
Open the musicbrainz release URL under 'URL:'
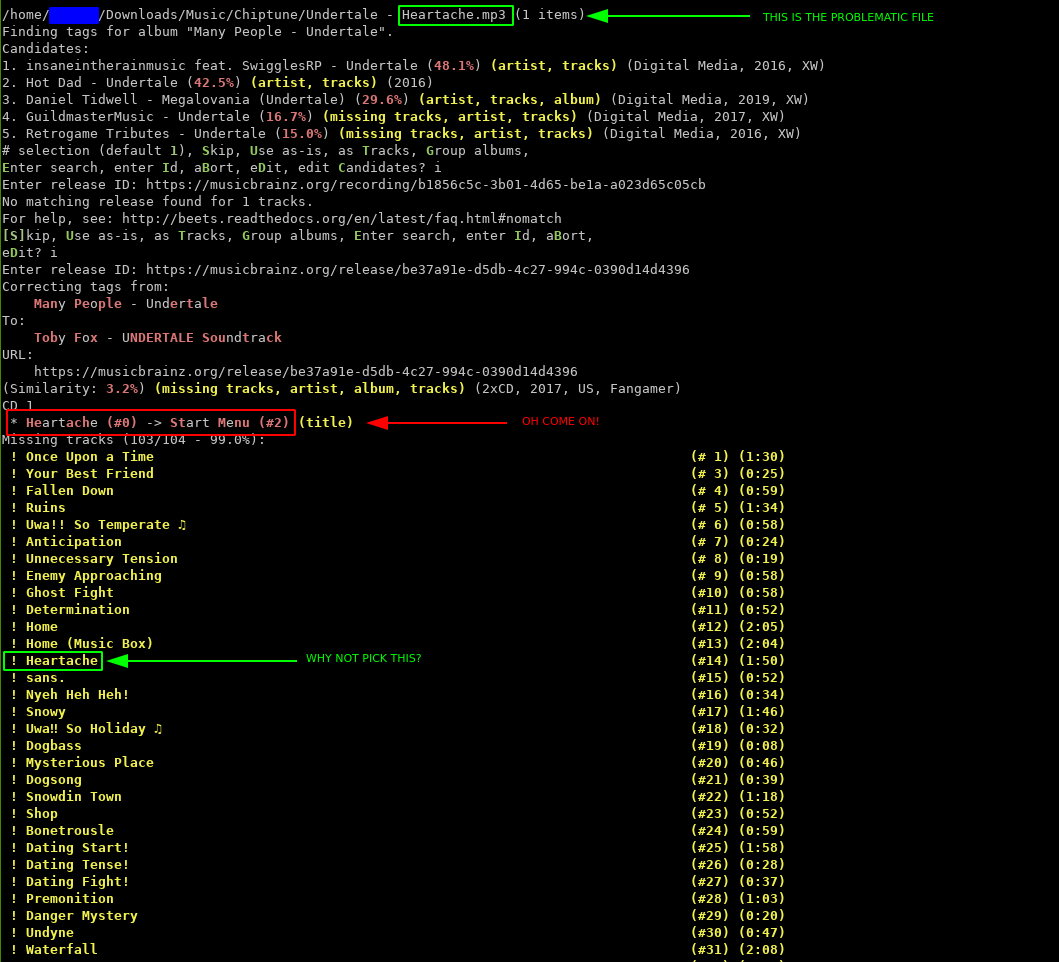(x=305, y=372)
